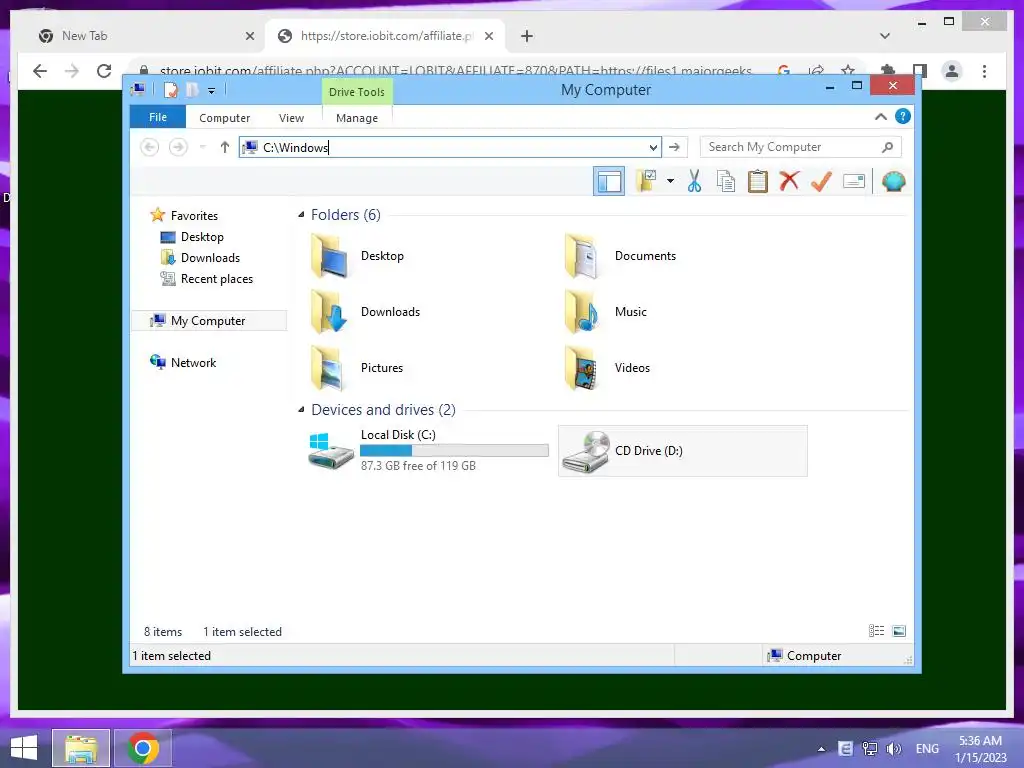Click the properties icon in quick access toolbar
1024x768 pixels.
(x=170, y=90)
